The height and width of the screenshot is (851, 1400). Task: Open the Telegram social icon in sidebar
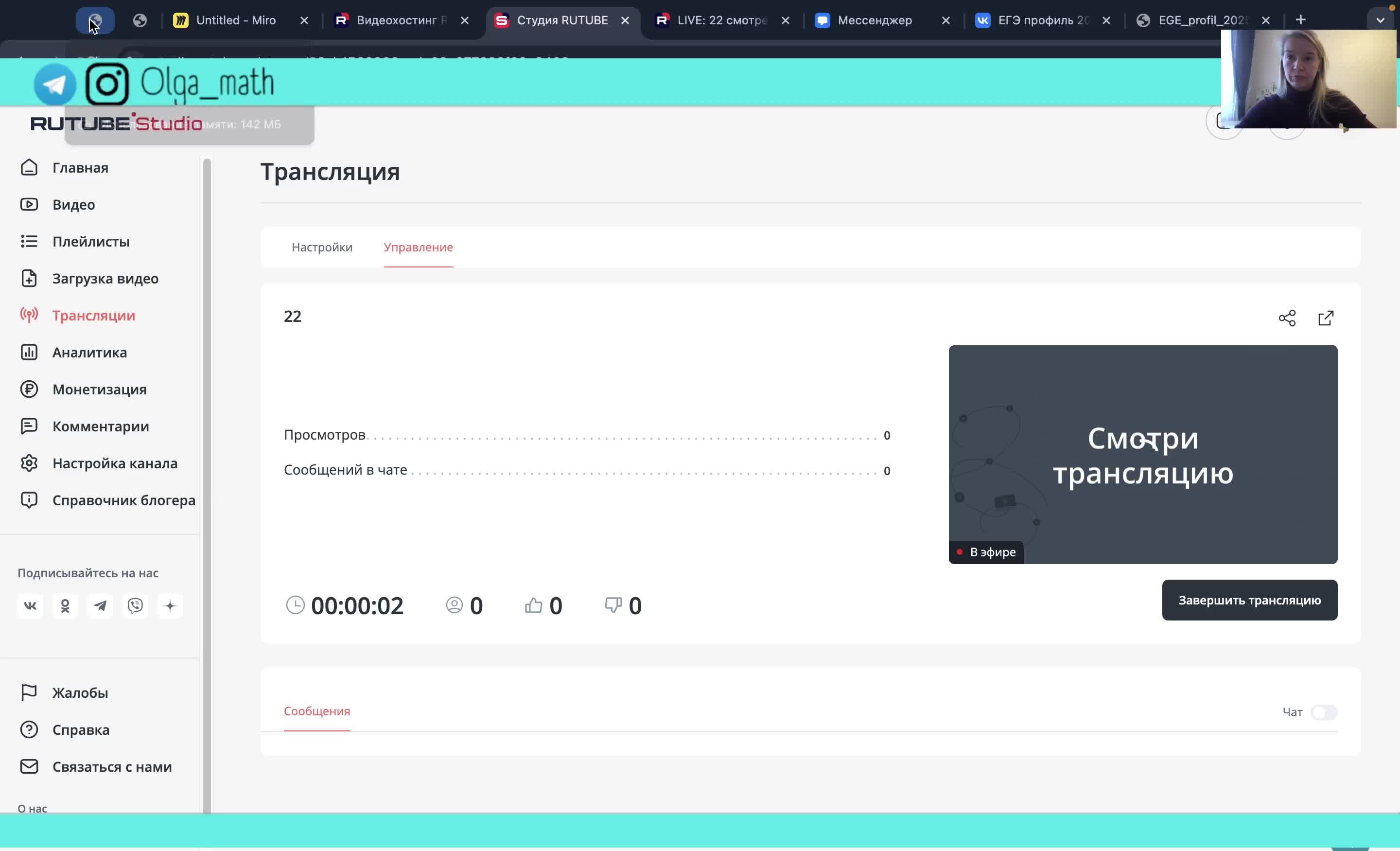point(100,605)
